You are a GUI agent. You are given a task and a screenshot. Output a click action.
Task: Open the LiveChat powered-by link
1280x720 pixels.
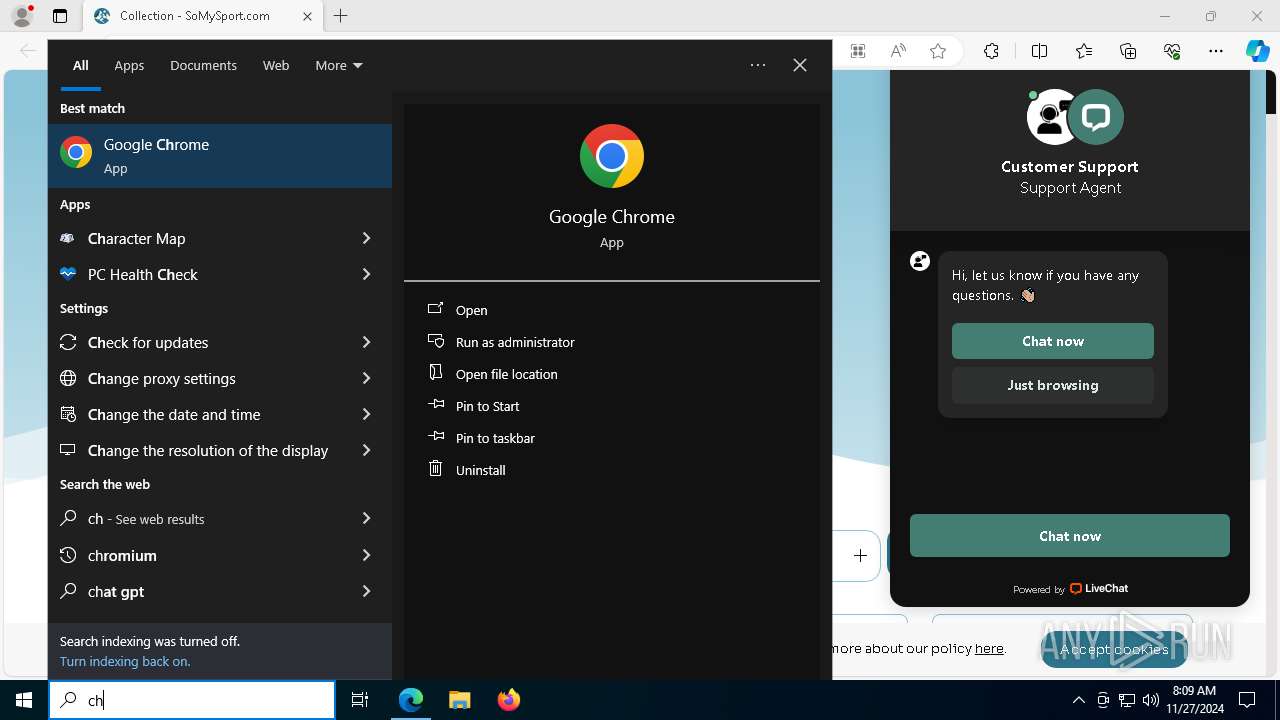(x=1070, y=589)
